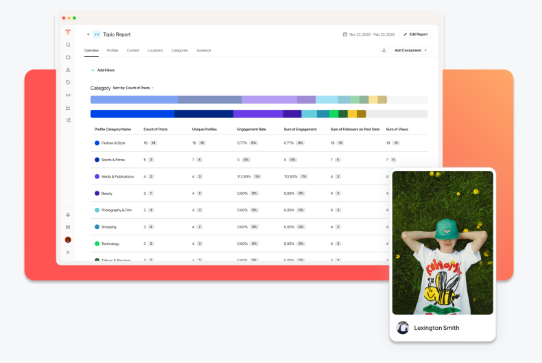Click the green dot beside Technology
The width and height of the screenshot is (542, 363).
(97, 244)
